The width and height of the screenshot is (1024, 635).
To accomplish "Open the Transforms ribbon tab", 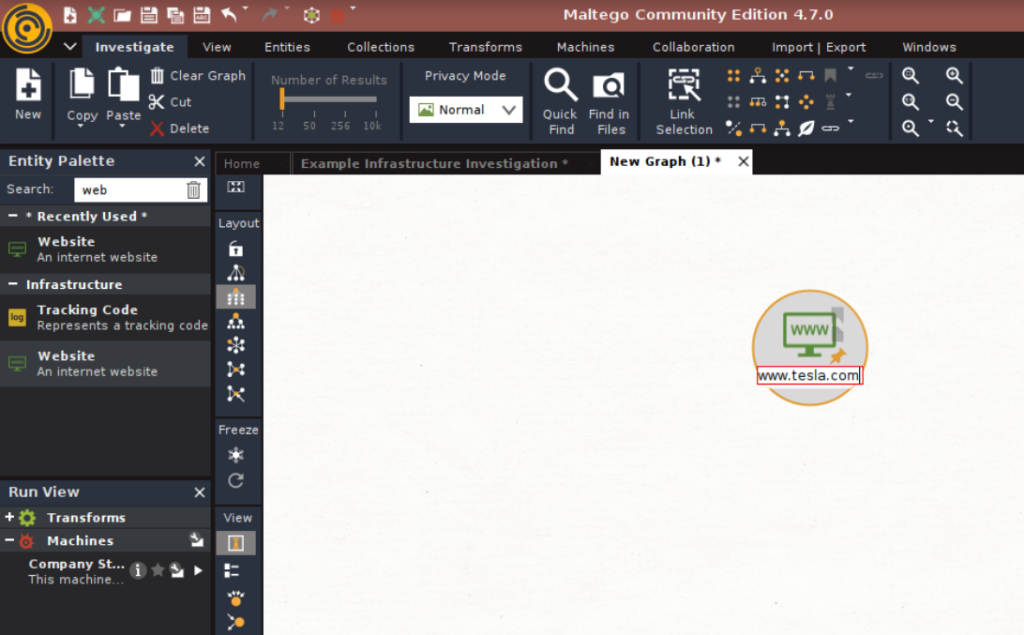I will click(x=485, y=47).
